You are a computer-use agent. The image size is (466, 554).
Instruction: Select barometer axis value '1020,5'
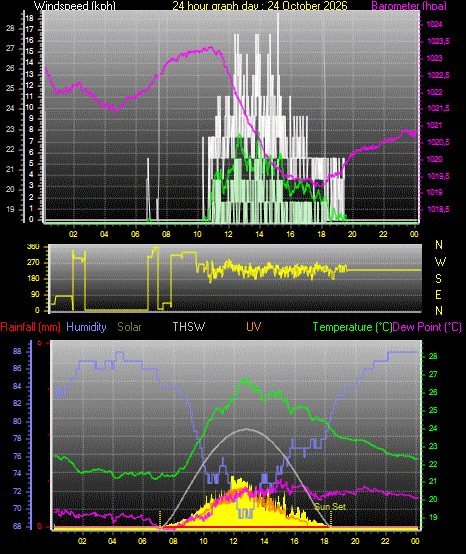438,142
